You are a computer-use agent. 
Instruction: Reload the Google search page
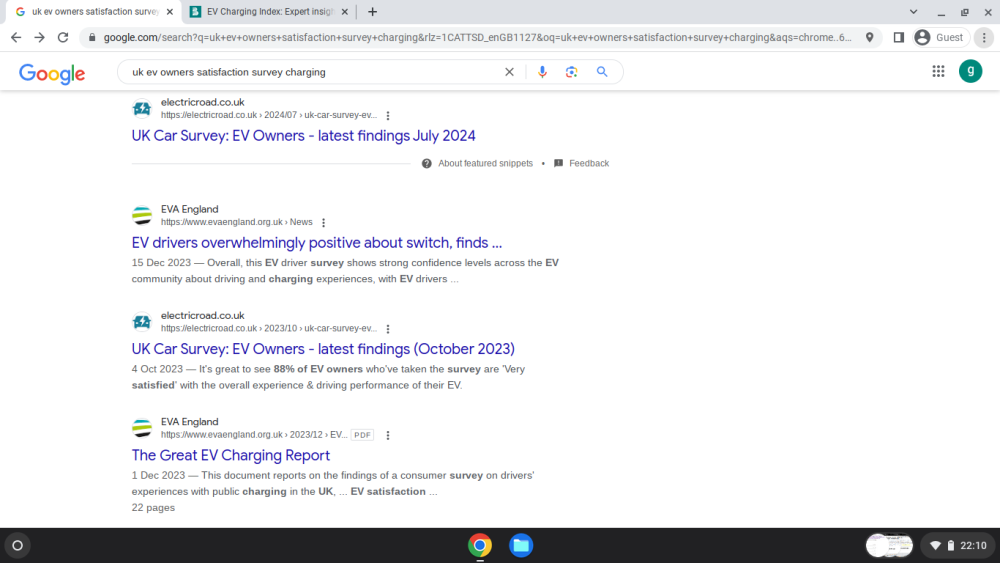[63, 38]
